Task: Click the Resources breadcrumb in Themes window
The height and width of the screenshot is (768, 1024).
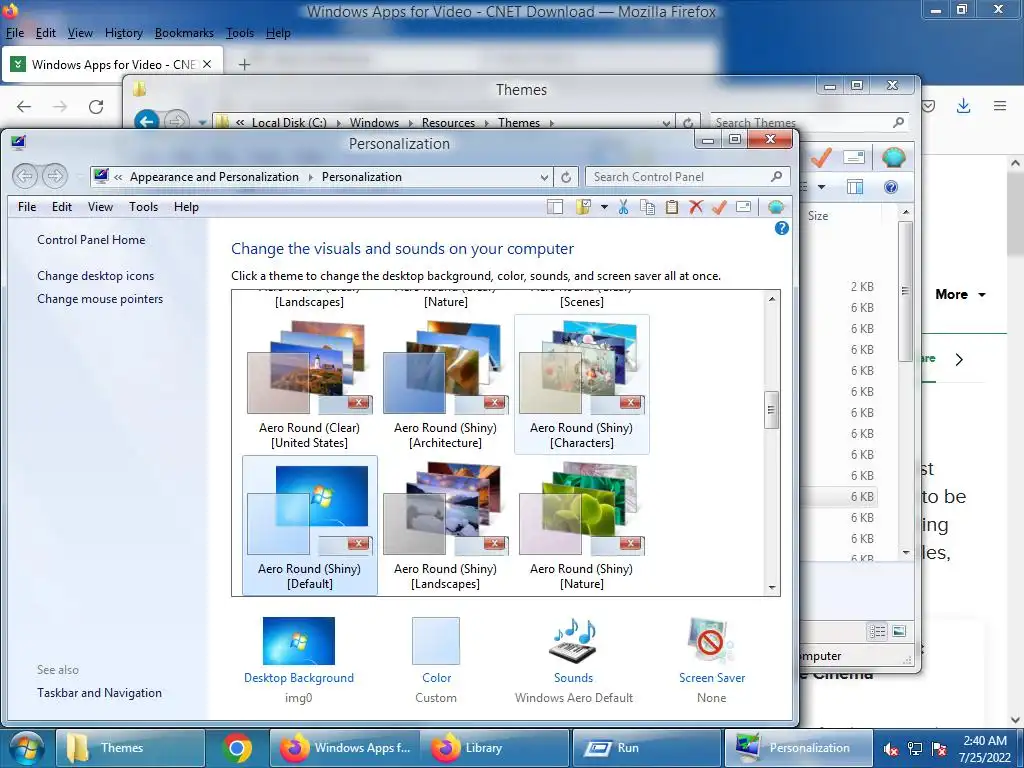Action: 448,123
